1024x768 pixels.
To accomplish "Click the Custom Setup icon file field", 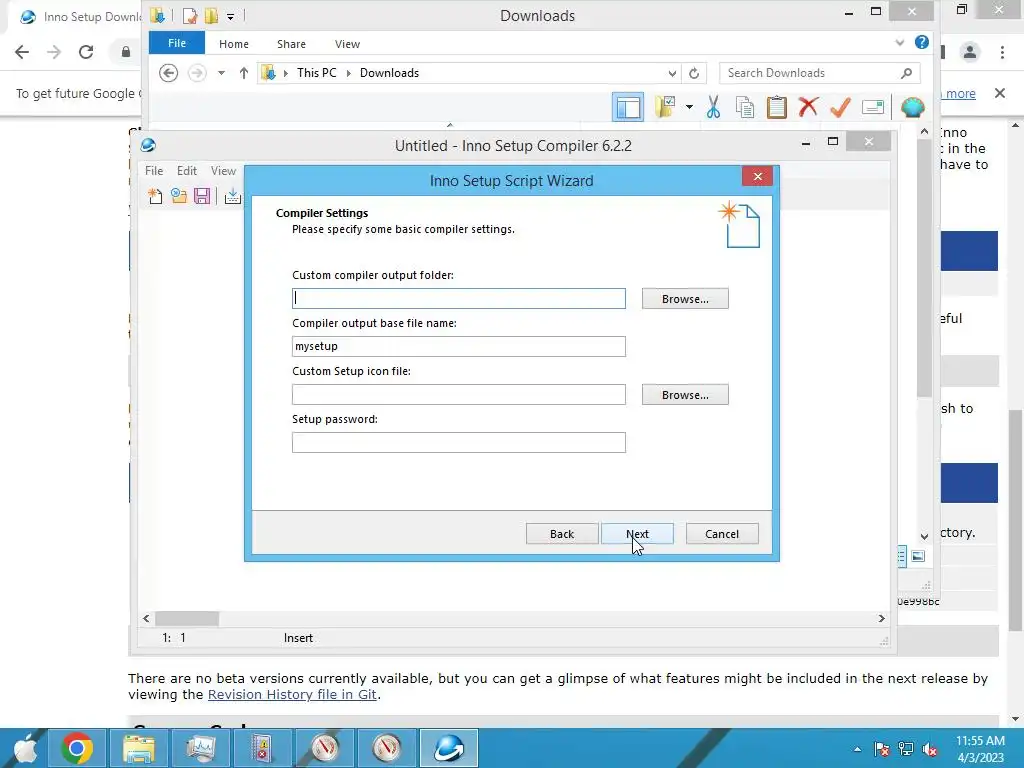I will tap(458, 394).
